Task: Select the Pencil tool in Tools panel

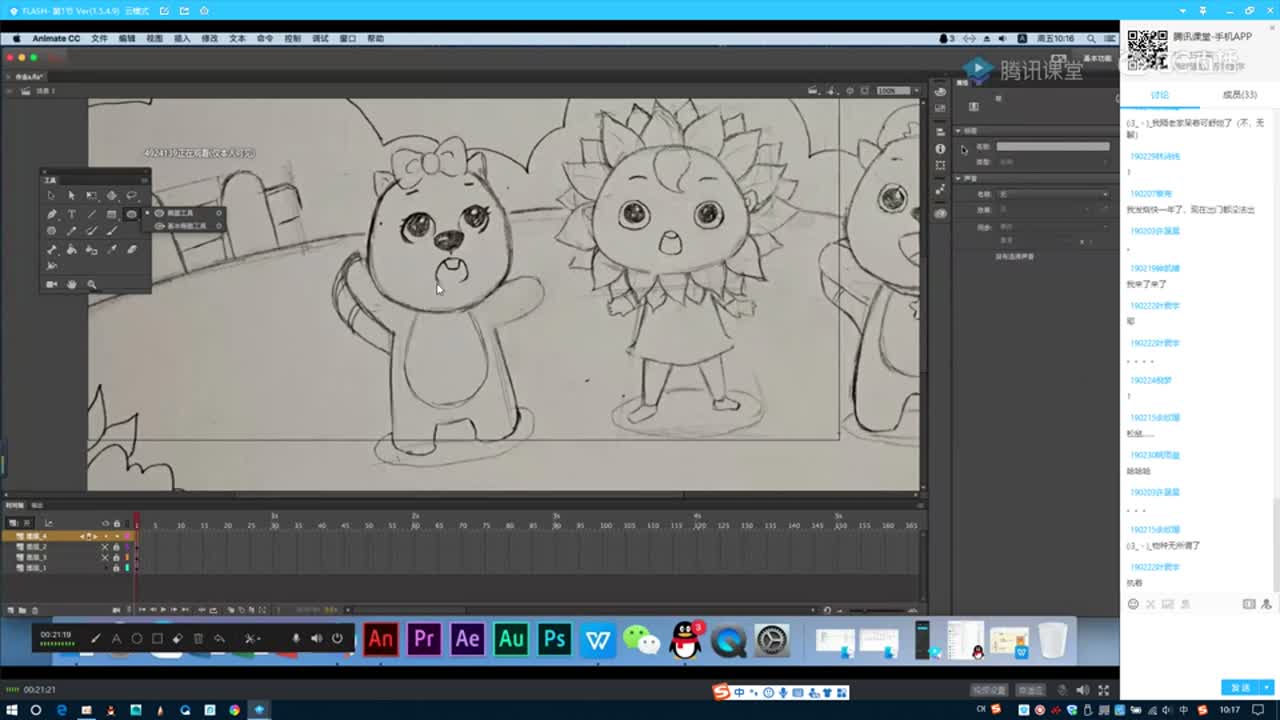Action: click(72, 231)
